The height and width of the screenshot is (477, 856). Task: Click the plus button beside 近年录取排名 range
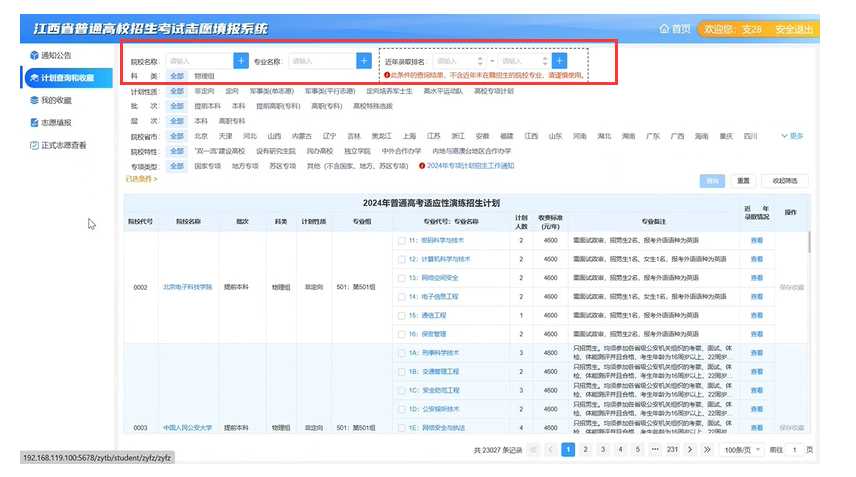tap(559, 61)
